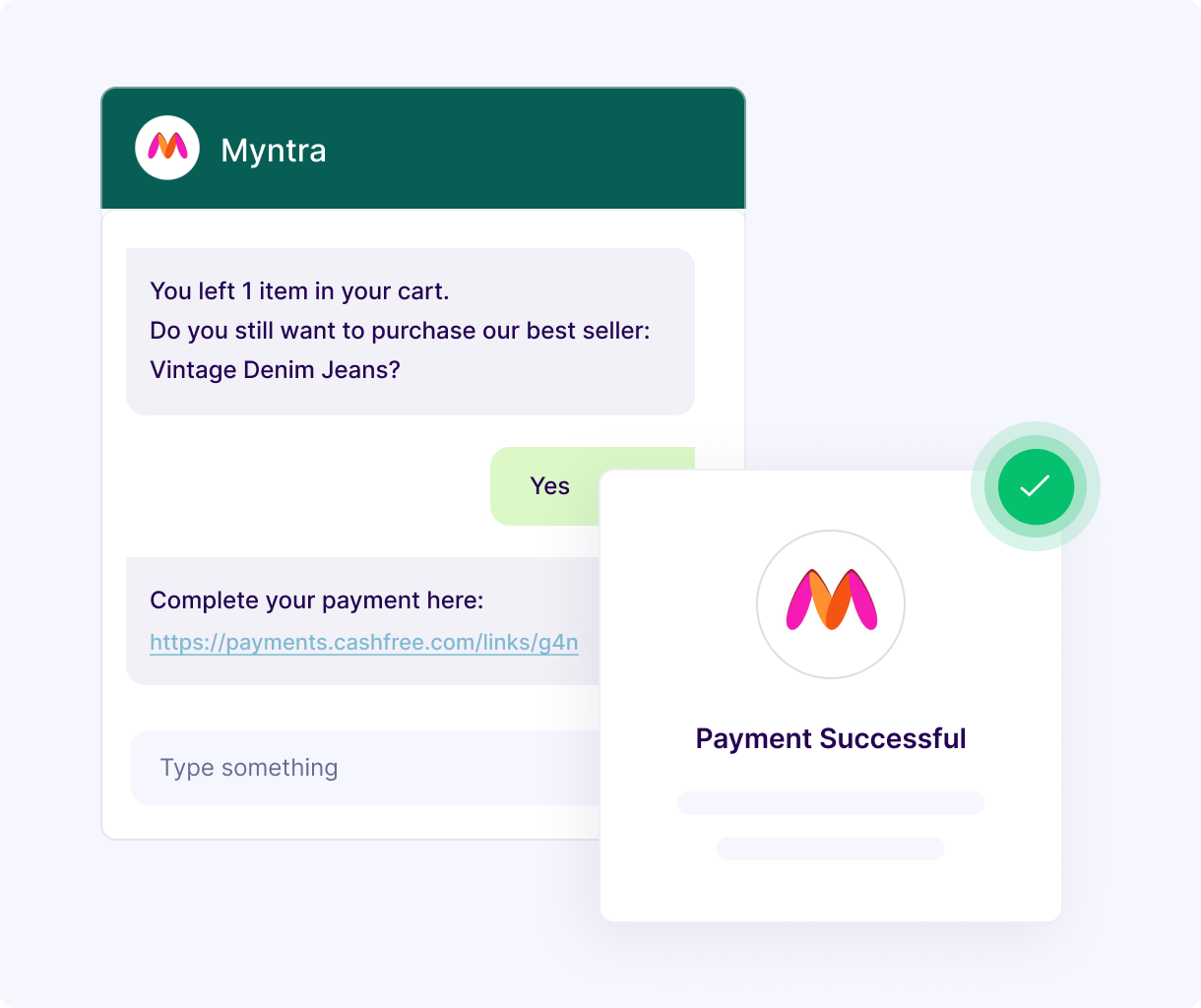Click the large Myntra logo on payment card
Image resolution: width=1201 pixels, height=1008 pixels.
[831, 603]
